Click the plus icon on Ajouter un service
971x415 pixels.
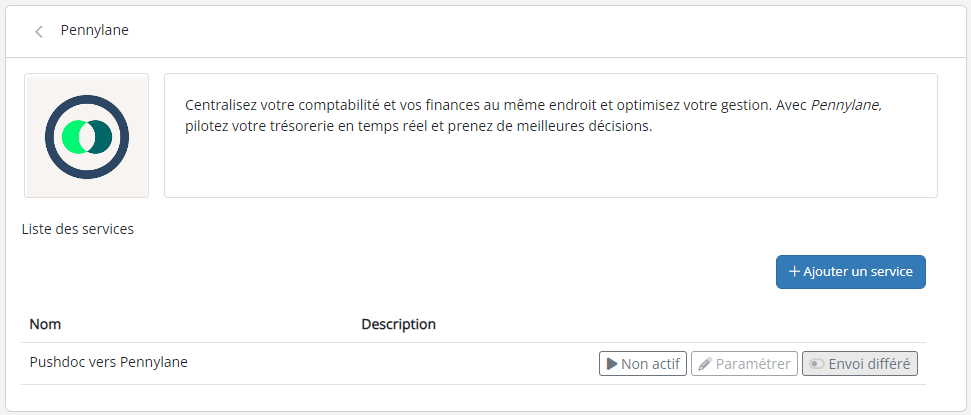(794, 271)
